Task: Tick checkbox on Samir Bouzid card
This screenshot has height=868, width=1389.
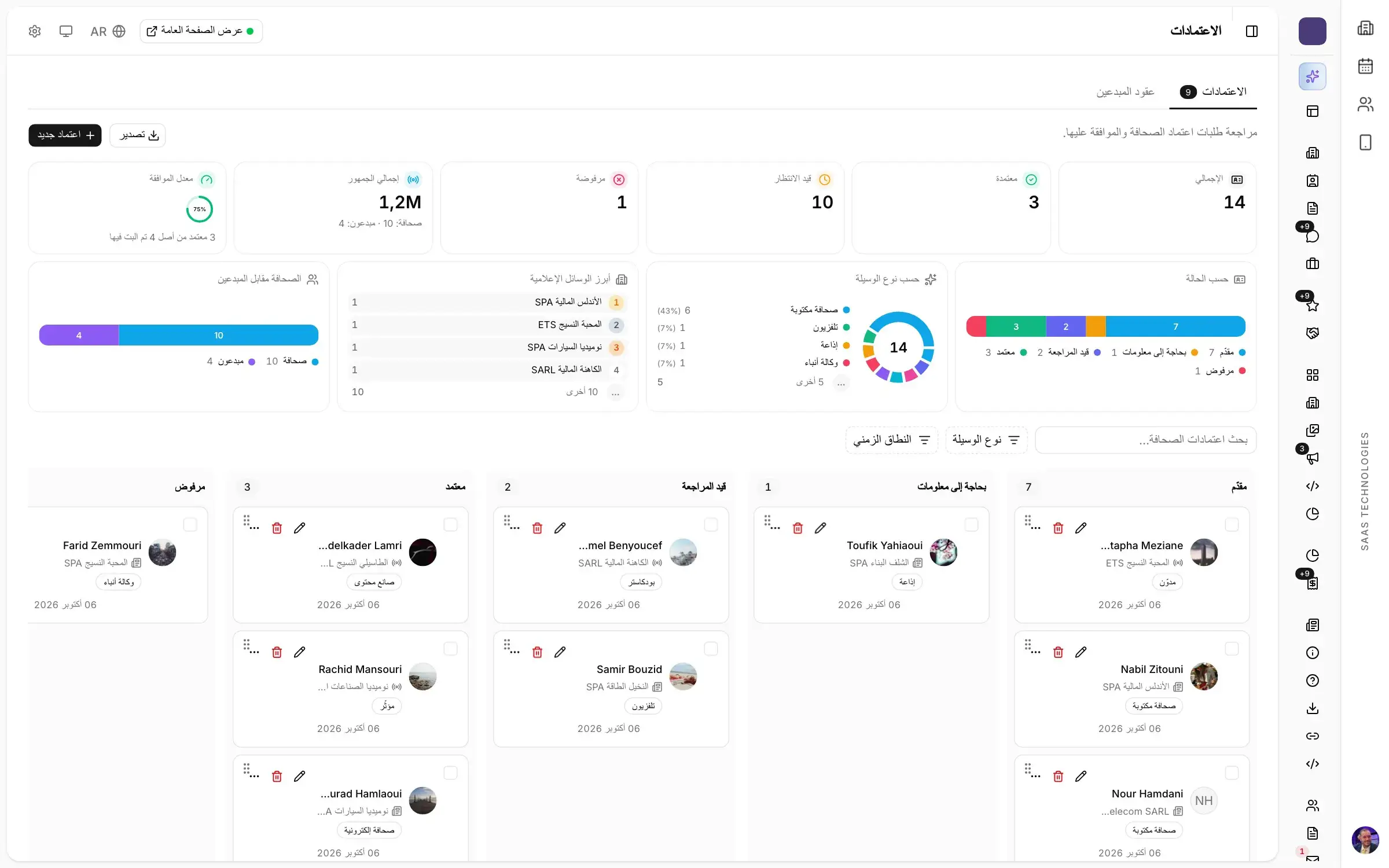Action: tap(711, 649)
